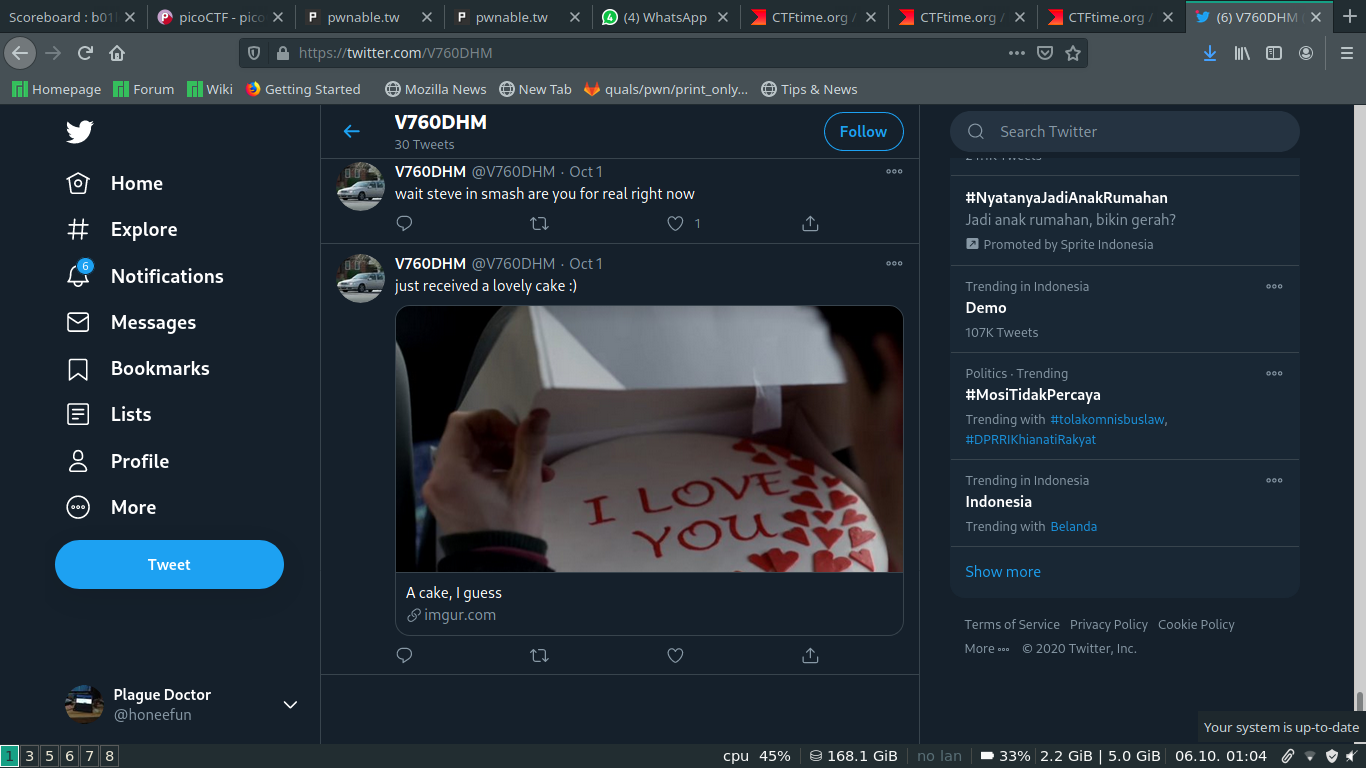Open Forum bookmark in bookmarks bar
Viewport: 1366px width, 768px height.
click(144, 89)
